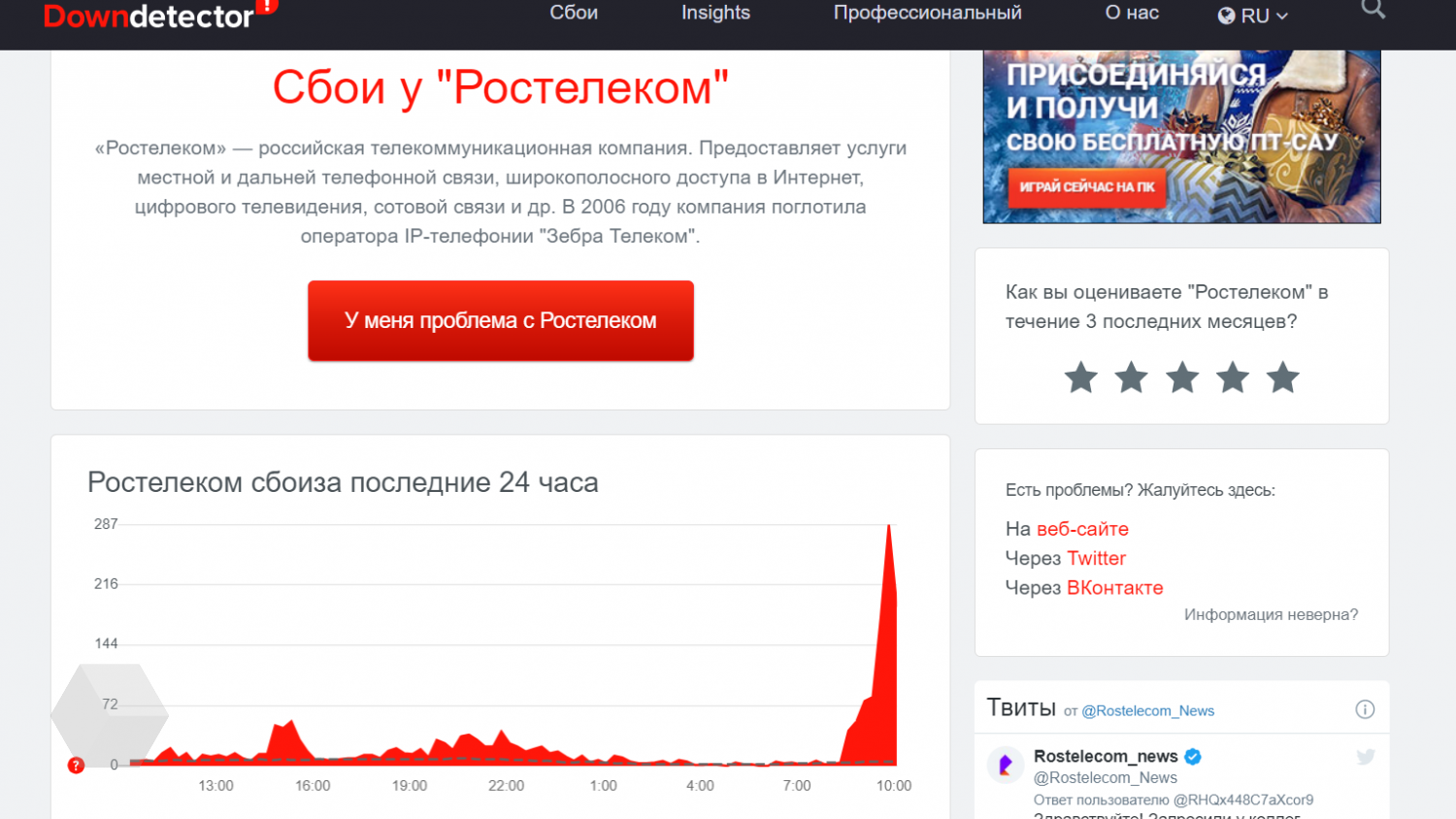
Task: Open the @Rostelecom_News link in Твиты header
Action: tap(1148, 710)
